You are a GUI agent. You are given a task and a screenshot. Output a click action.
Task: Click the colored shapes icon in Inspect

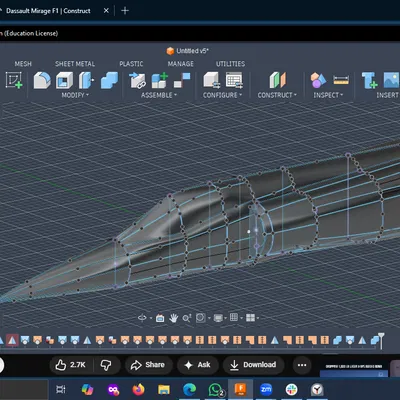318,80
